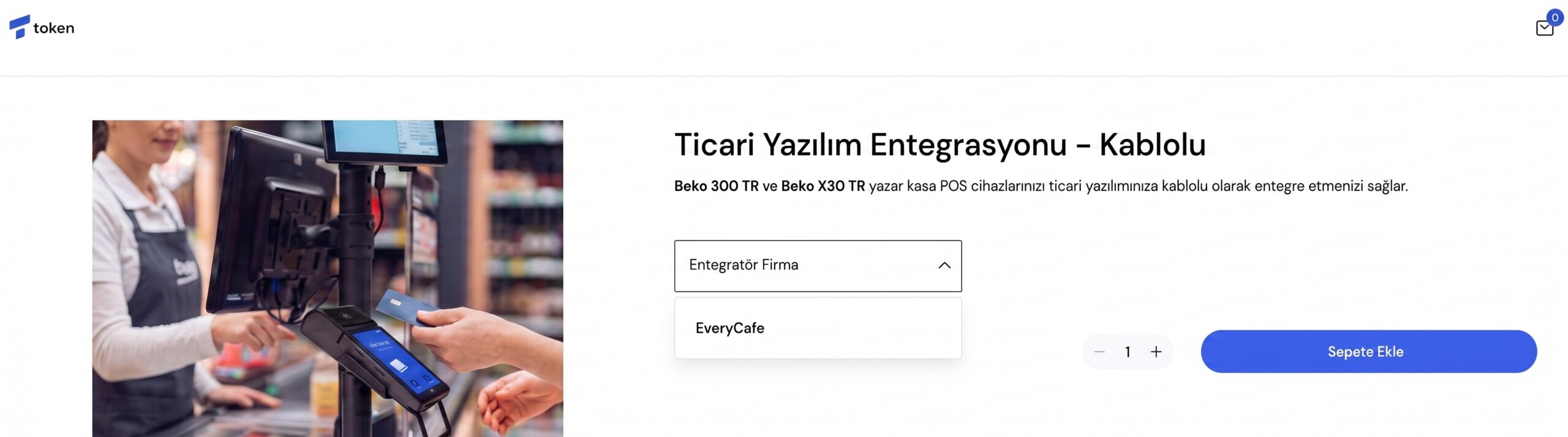Click the plus icon to increase quantity
1568x437 pixels.
tap(1156, 352)
